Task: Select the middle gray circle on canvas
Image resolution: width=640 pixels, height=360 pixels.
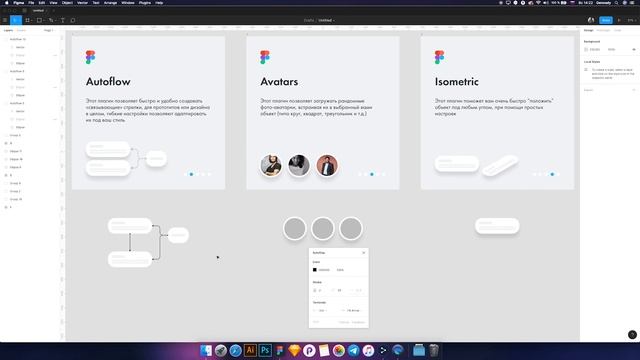Action: tap(322, 228)
